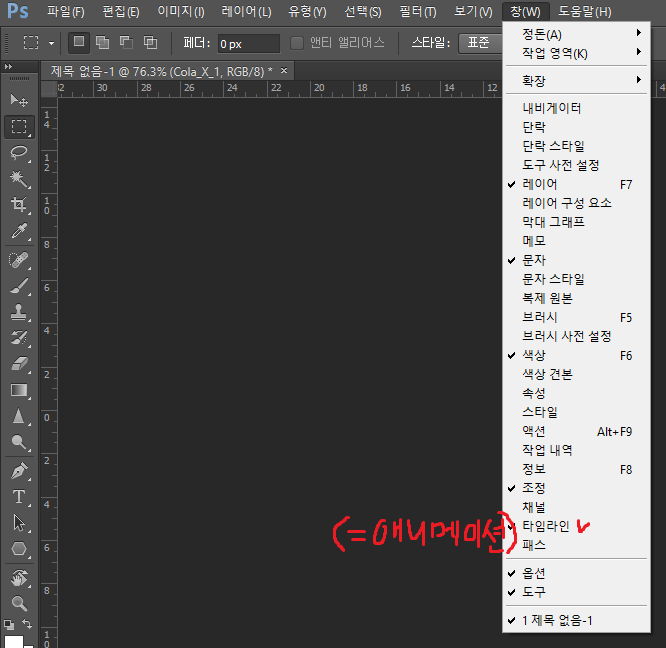Screen dimensions: 666x648
Task: Toggle the 앤티 앨리어스 checkbox
Action: 297,43
